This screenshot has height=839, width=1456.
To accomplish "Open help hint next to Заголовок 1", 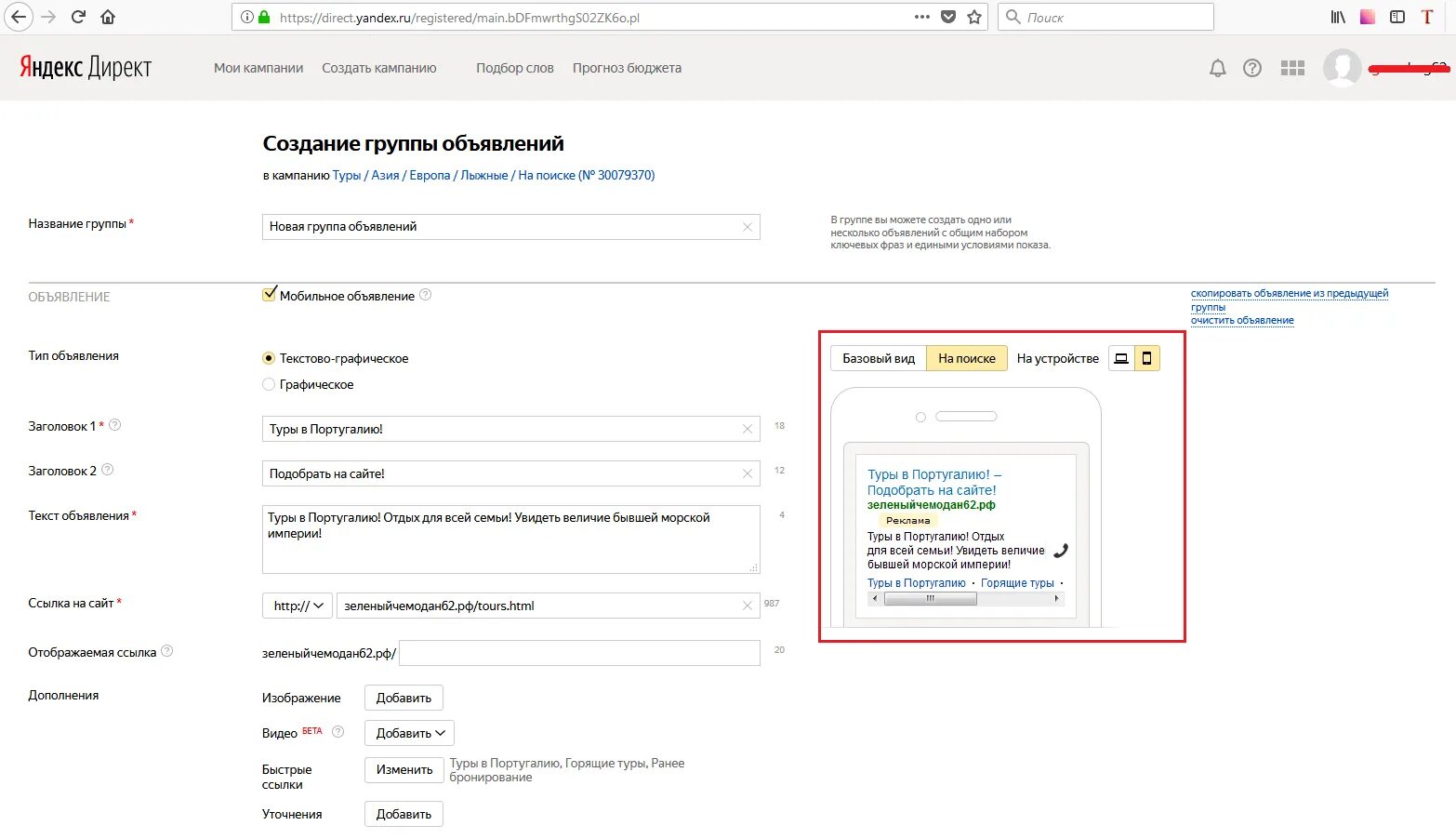I will tap(115, 425).
